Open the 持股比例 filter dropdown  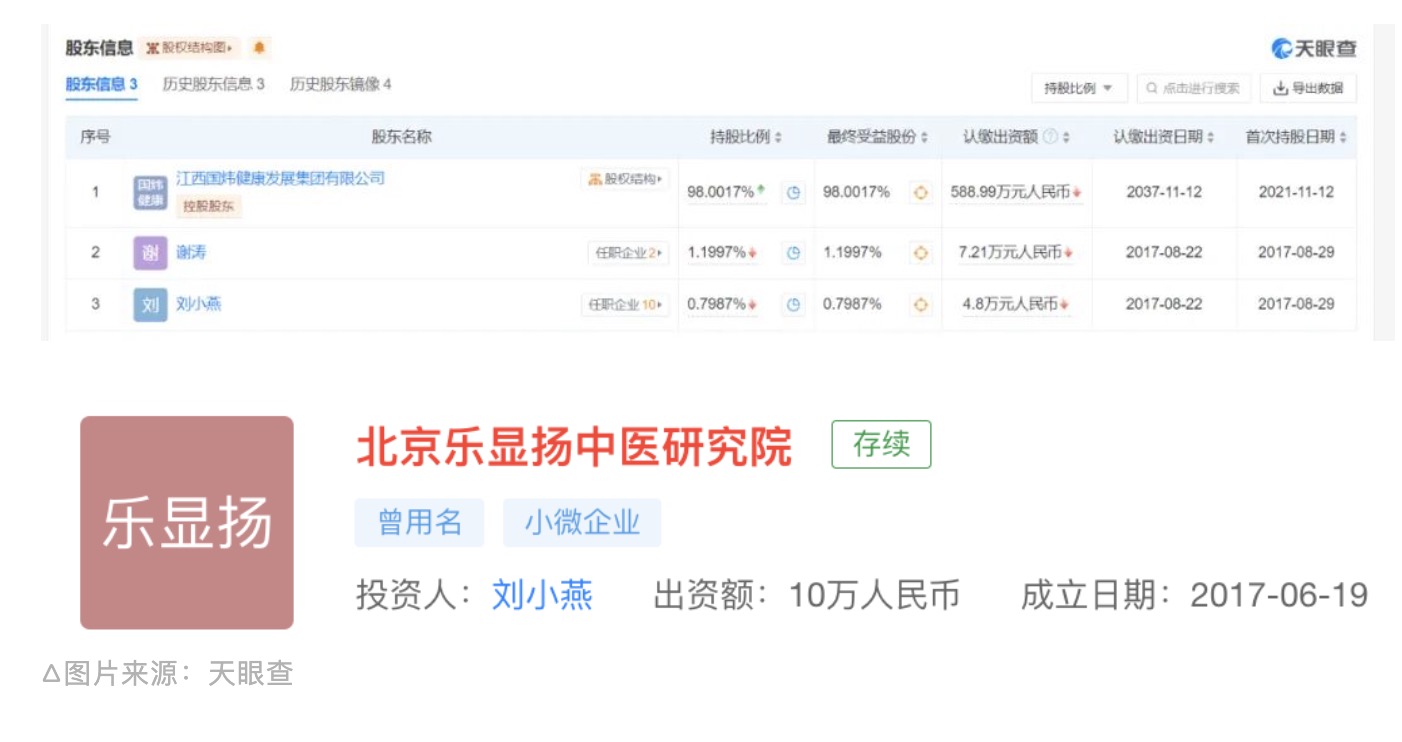1078,88
